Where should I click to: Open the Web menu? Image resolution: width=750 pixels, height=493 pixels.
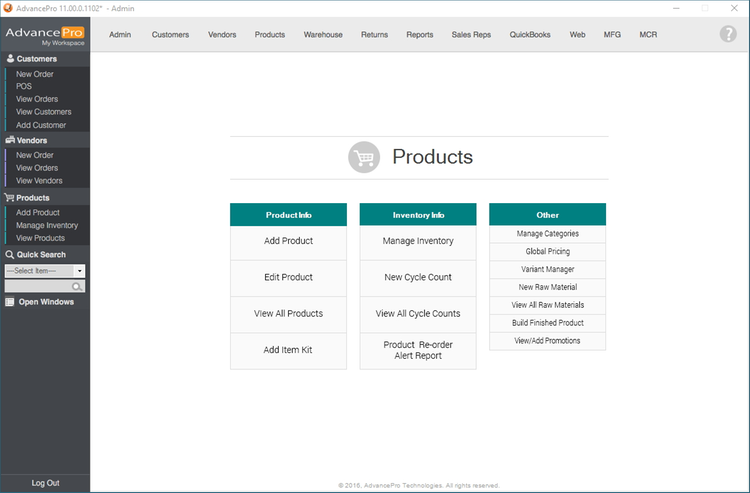pos(577,34)
